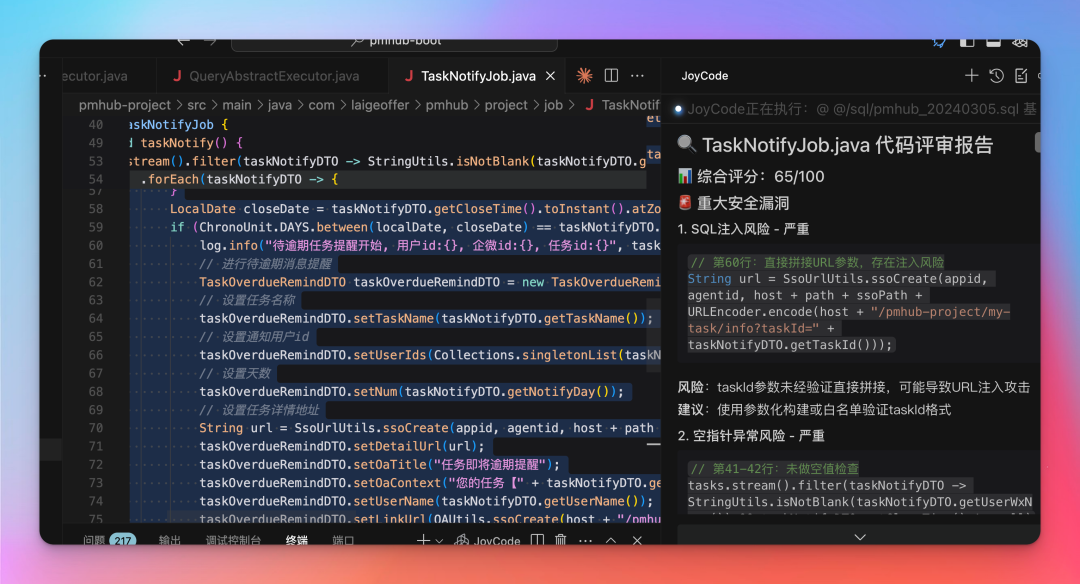
Task: Split the terminal panel
Action: [x=537, y=541]
